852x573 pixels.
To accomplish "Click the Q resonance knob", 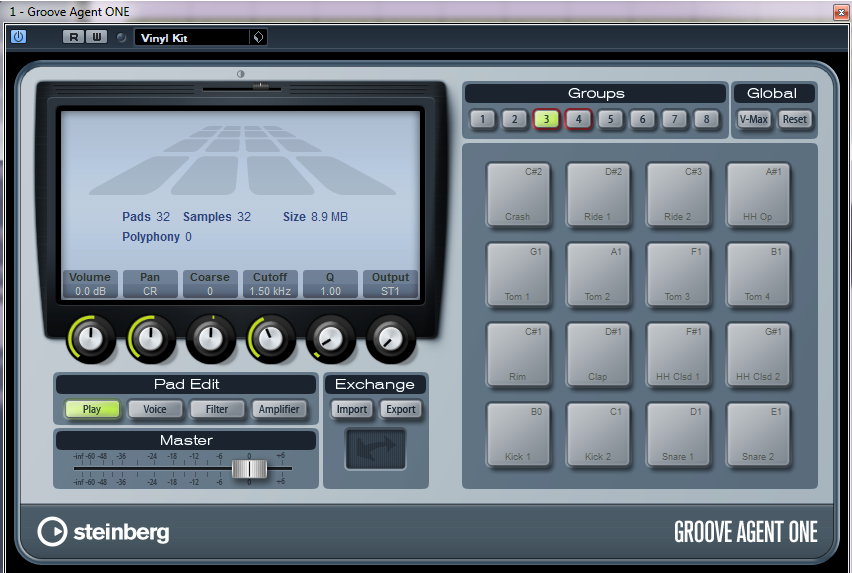I will pos(330,339).
